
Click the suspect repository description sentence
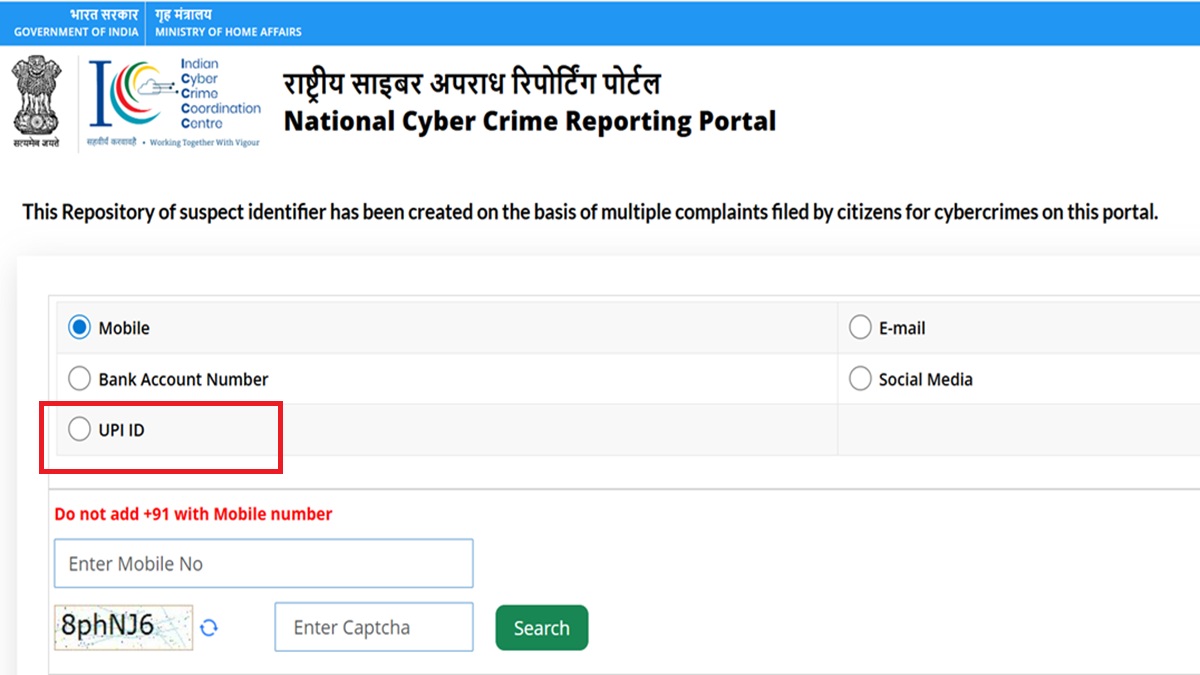pos(590,213)
